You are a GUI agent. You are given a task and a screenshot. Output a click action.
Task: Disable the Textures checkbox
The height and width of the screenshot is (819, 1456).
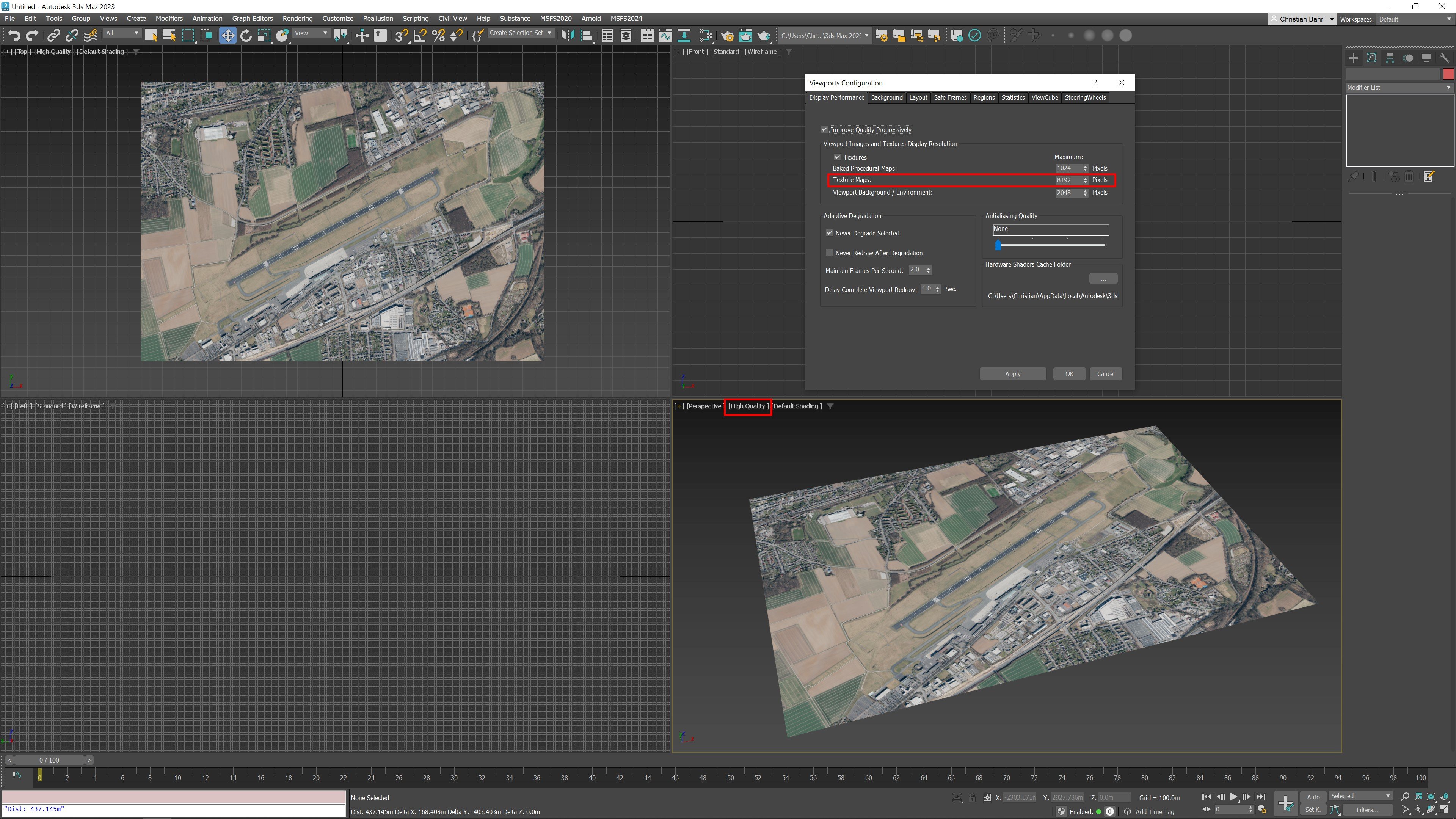coord(838,157)
